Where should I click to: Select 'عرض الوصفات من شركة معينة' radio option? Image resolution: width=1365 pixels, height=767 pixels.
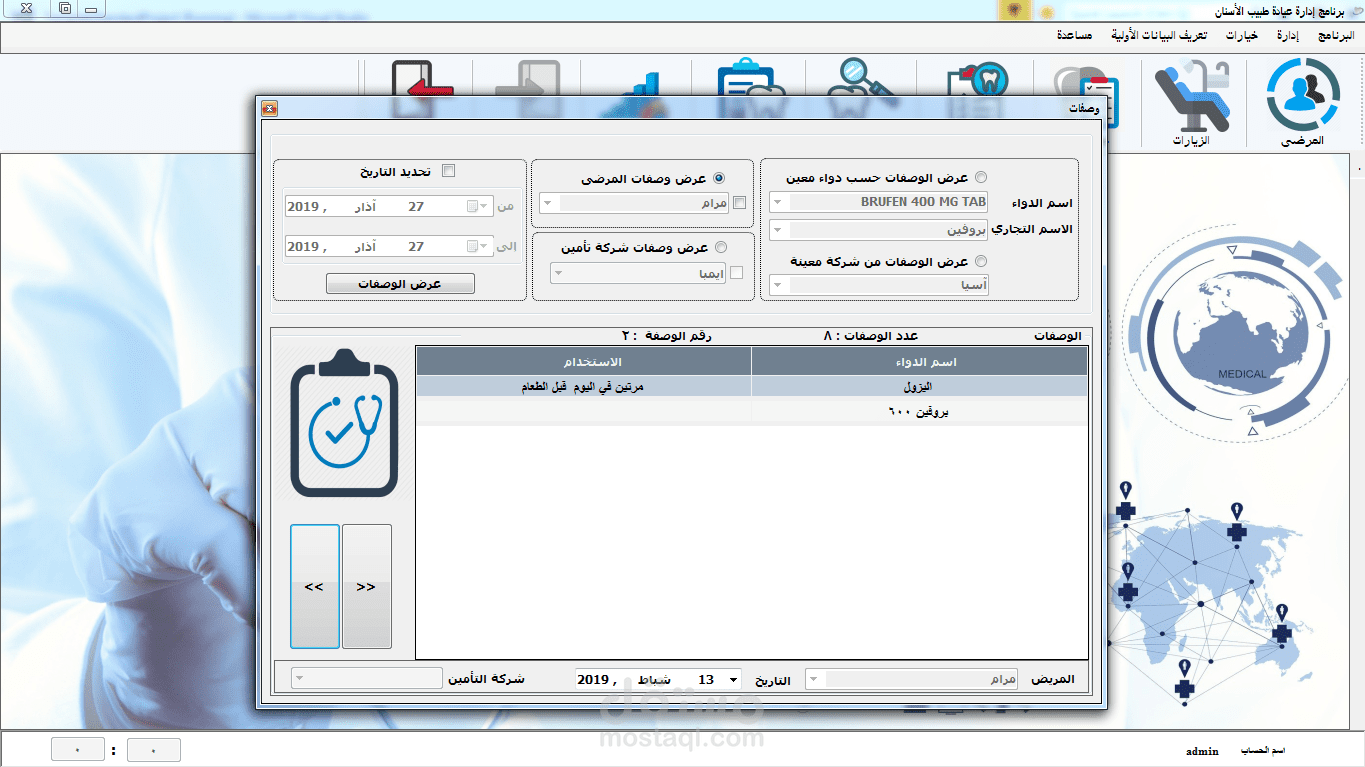980,262
